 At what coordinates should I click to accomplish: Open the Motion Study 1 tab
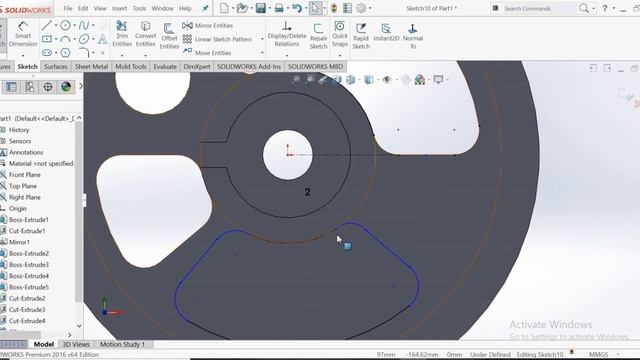(x=122, y=344)
